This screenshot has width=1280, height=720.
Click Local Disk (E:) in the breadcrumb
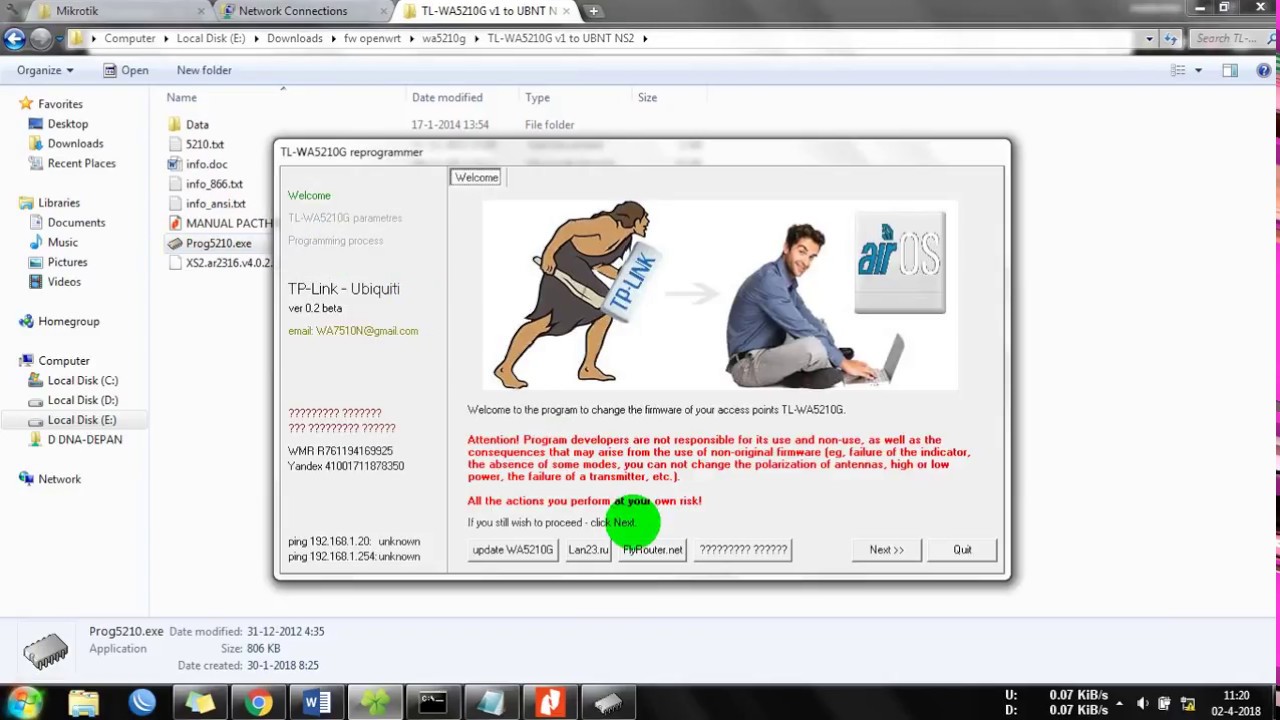[211, 39]
